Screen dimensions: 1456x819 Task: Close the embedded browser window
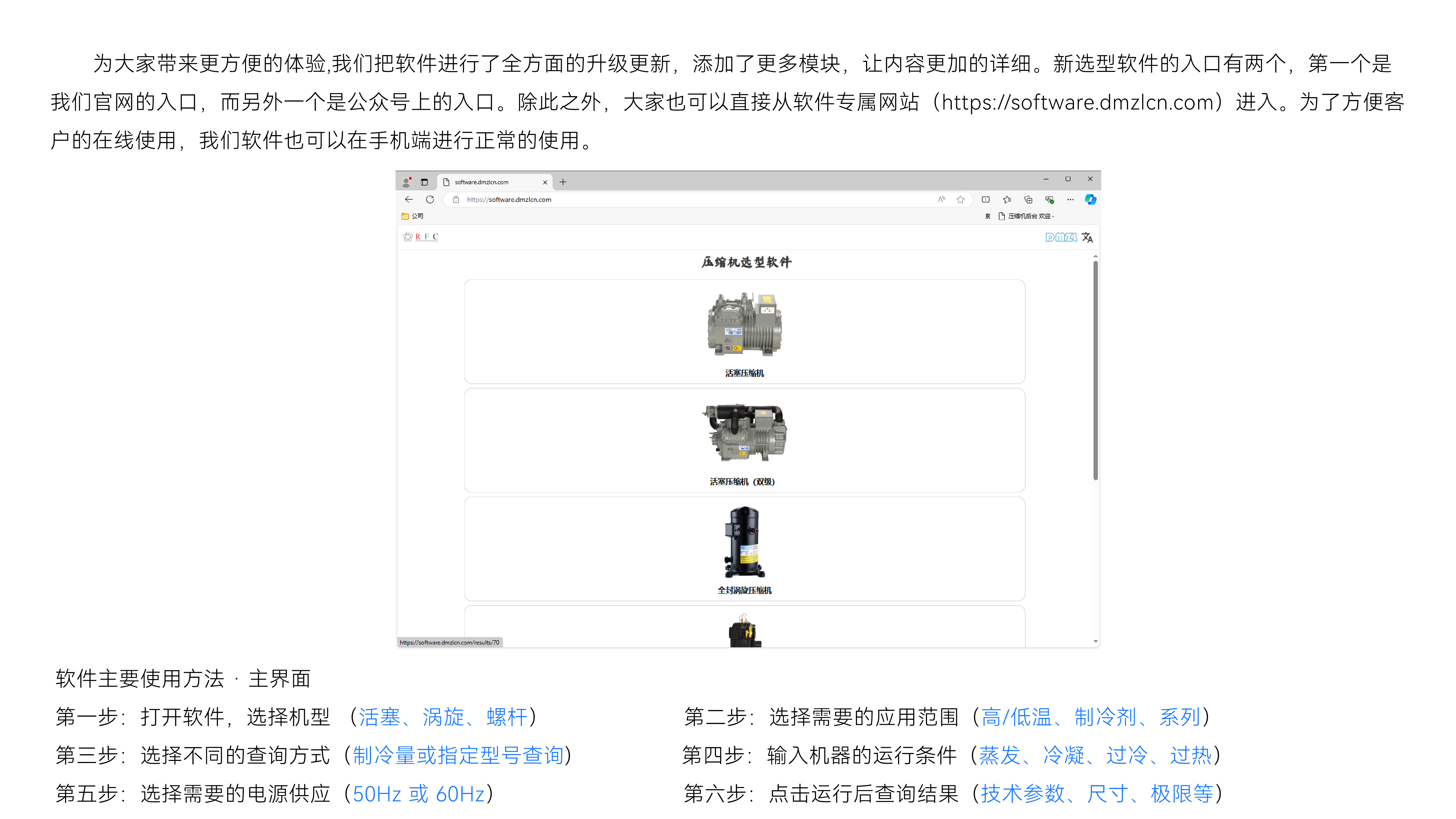(1090, 179)
